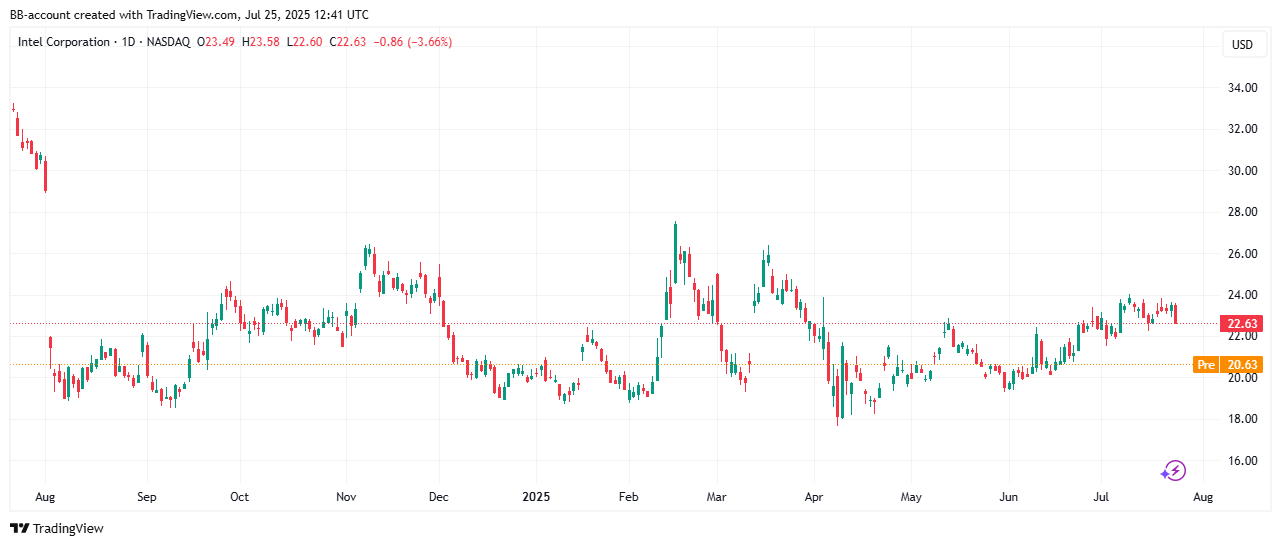Click the Sep label on time axis

pos(147,496)
